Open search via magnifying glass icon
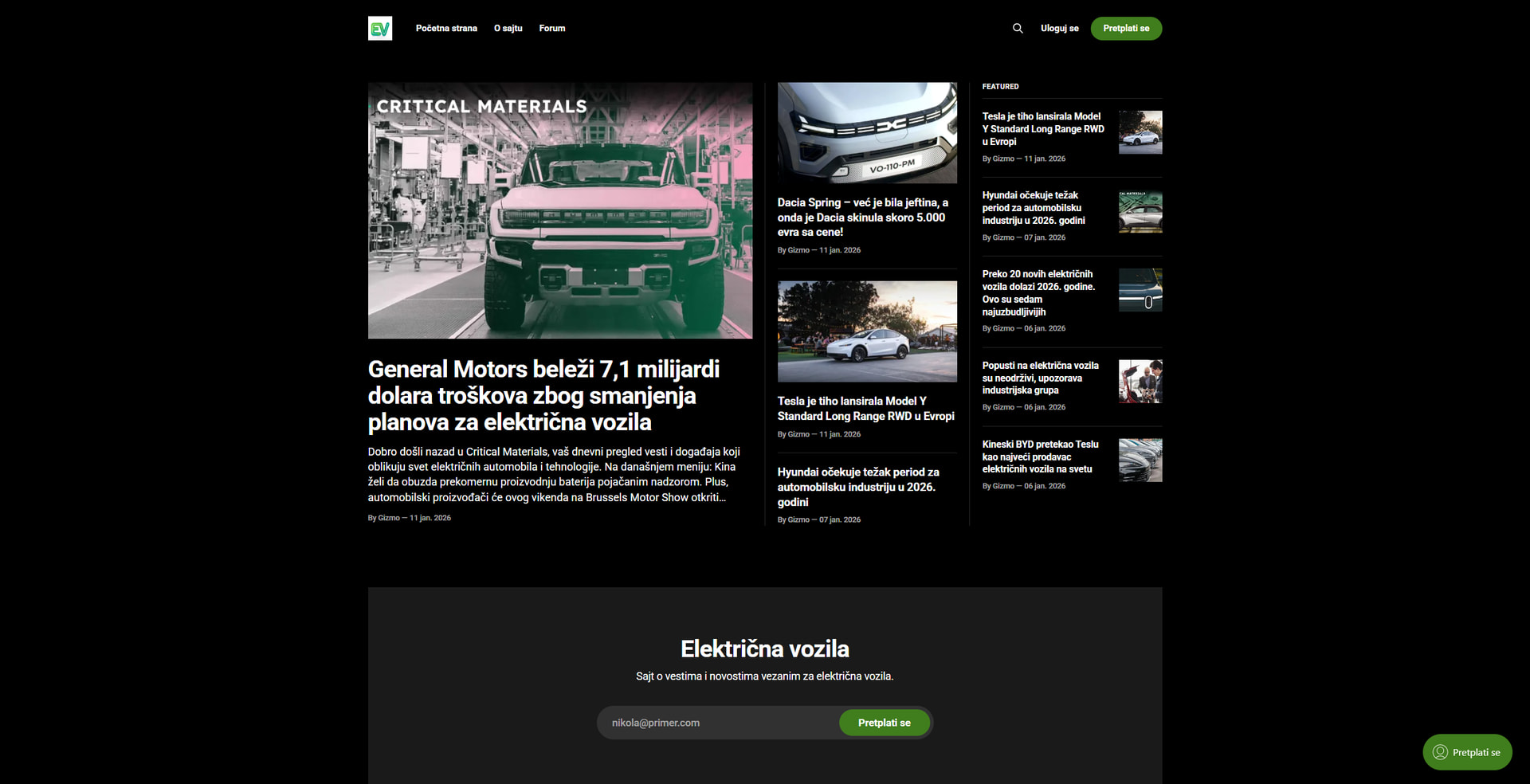Image resolution: width=1530 pixels, height=784 pixels. tap(1018, 29)
